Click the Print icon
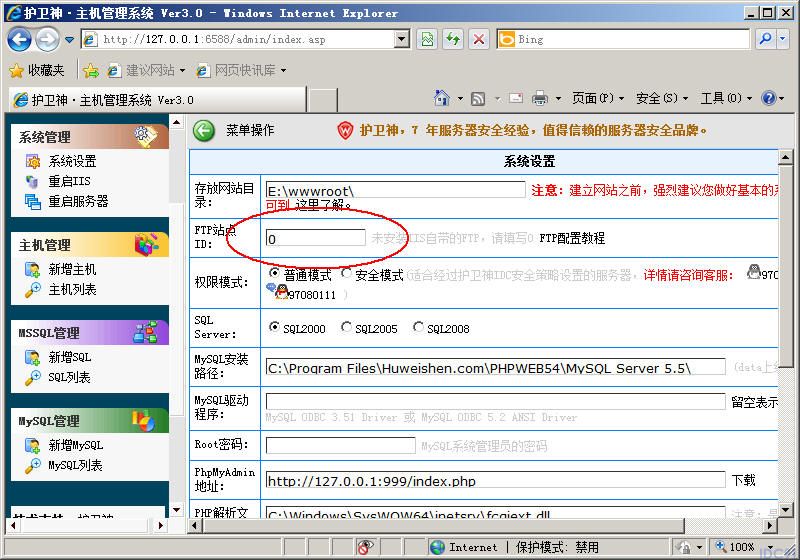Image resolution: width=800 pixels, height=560 pixels. (540, 97)
